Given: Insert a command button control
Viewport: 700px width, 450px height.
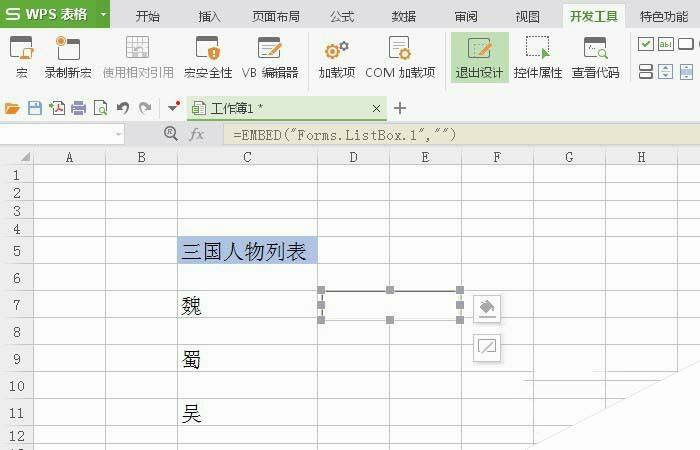Looking at the screenshot, I should point(686,44).
